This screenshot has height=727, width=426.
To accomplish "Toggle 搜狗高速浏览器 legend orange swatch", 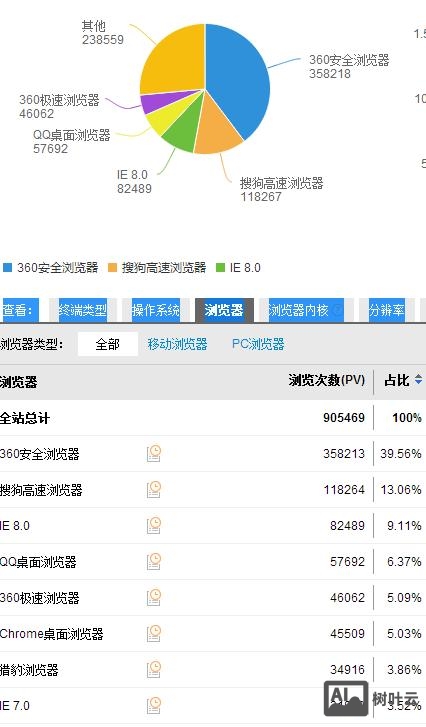I will (x=113, y=268).
